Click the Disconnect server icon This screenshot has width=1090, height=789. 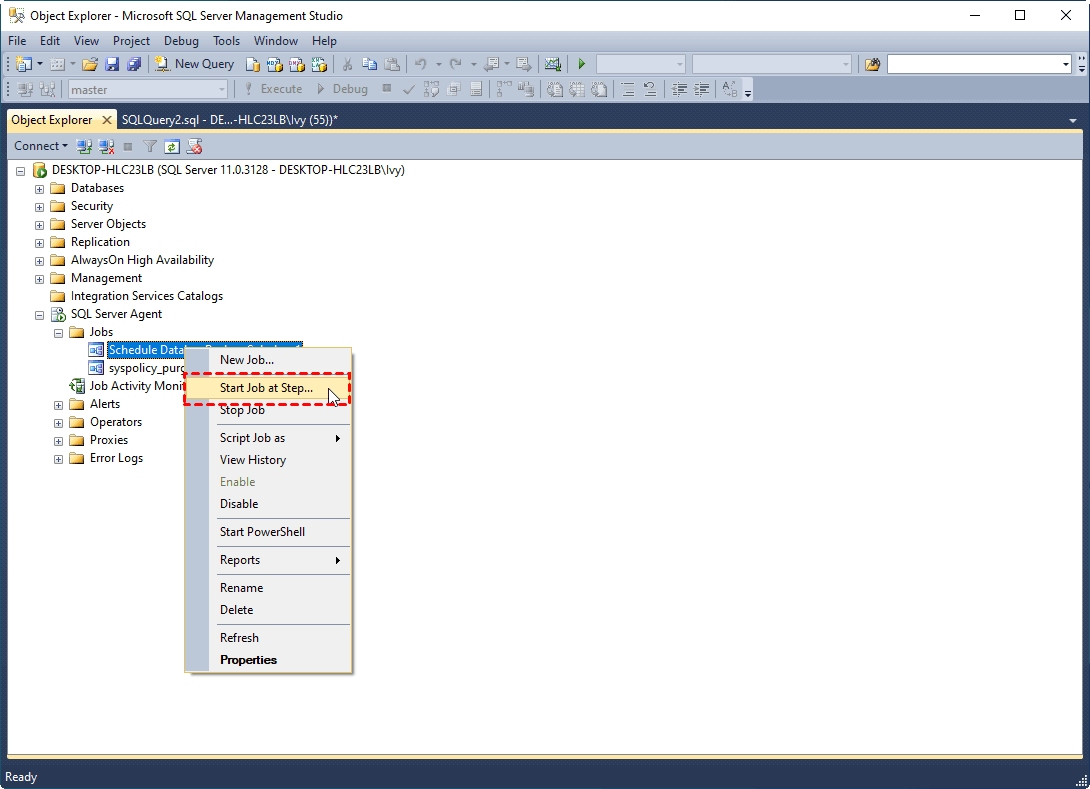[106, 147]
